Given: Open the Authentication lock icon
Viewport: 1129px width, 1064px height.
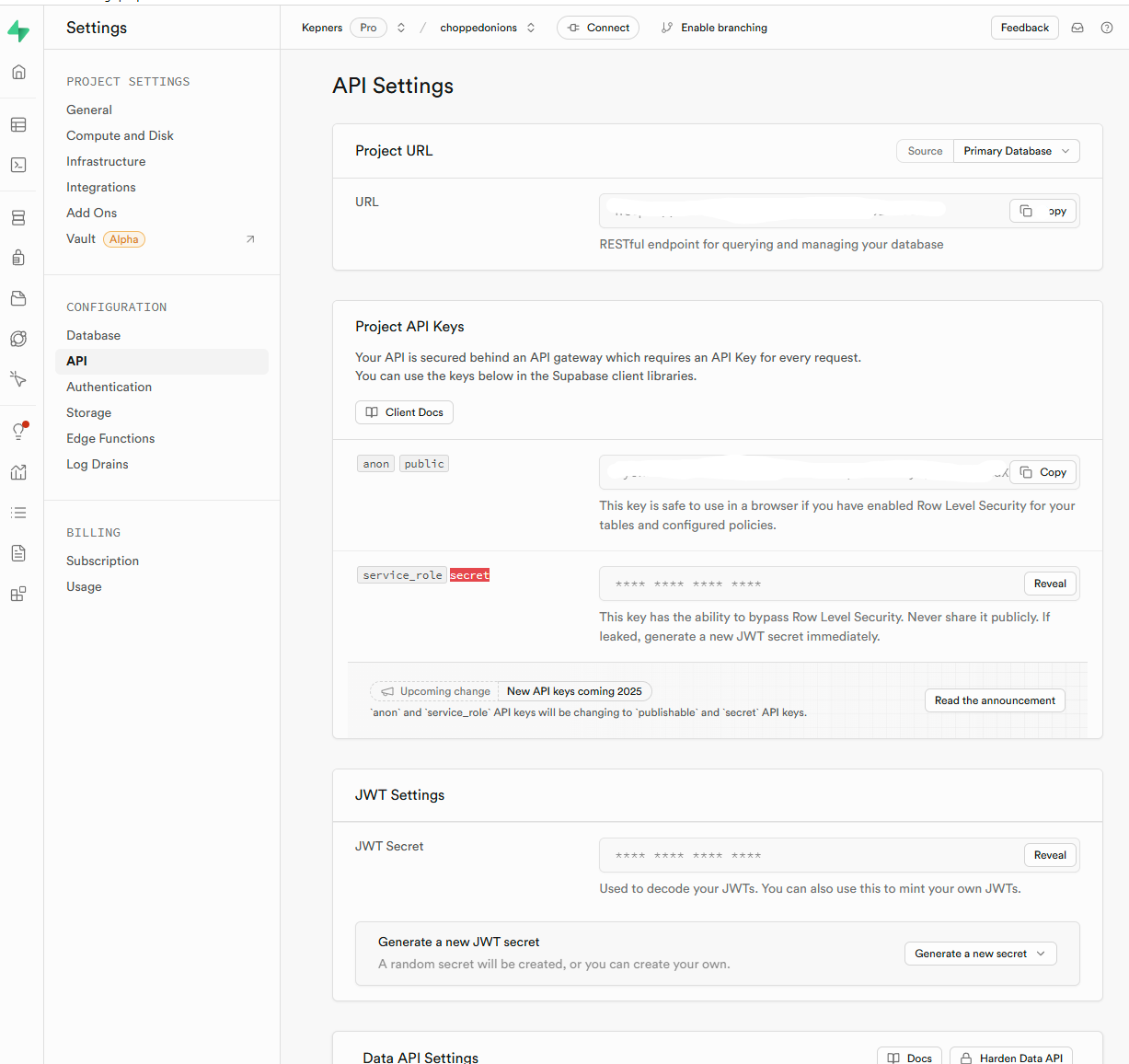Looking at the screenshot, I should click(x=18, y=258).
